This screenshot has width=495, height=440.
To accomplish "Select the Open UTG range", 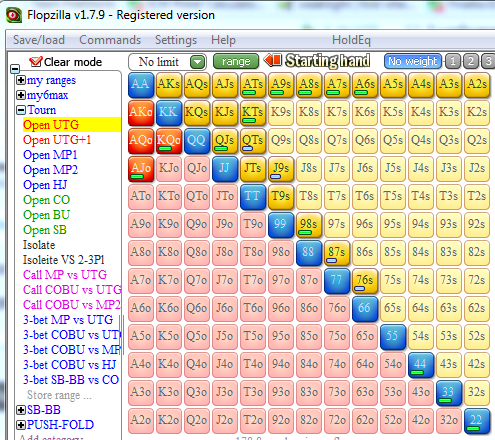I will [72, 125].
